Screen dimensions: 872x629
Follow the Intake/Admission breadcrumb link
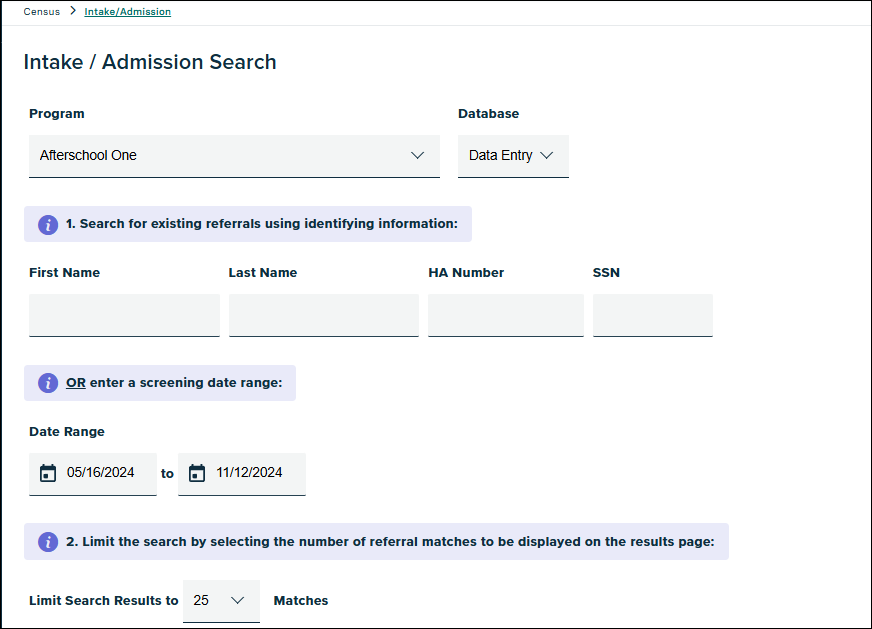[x=127, y=12]
